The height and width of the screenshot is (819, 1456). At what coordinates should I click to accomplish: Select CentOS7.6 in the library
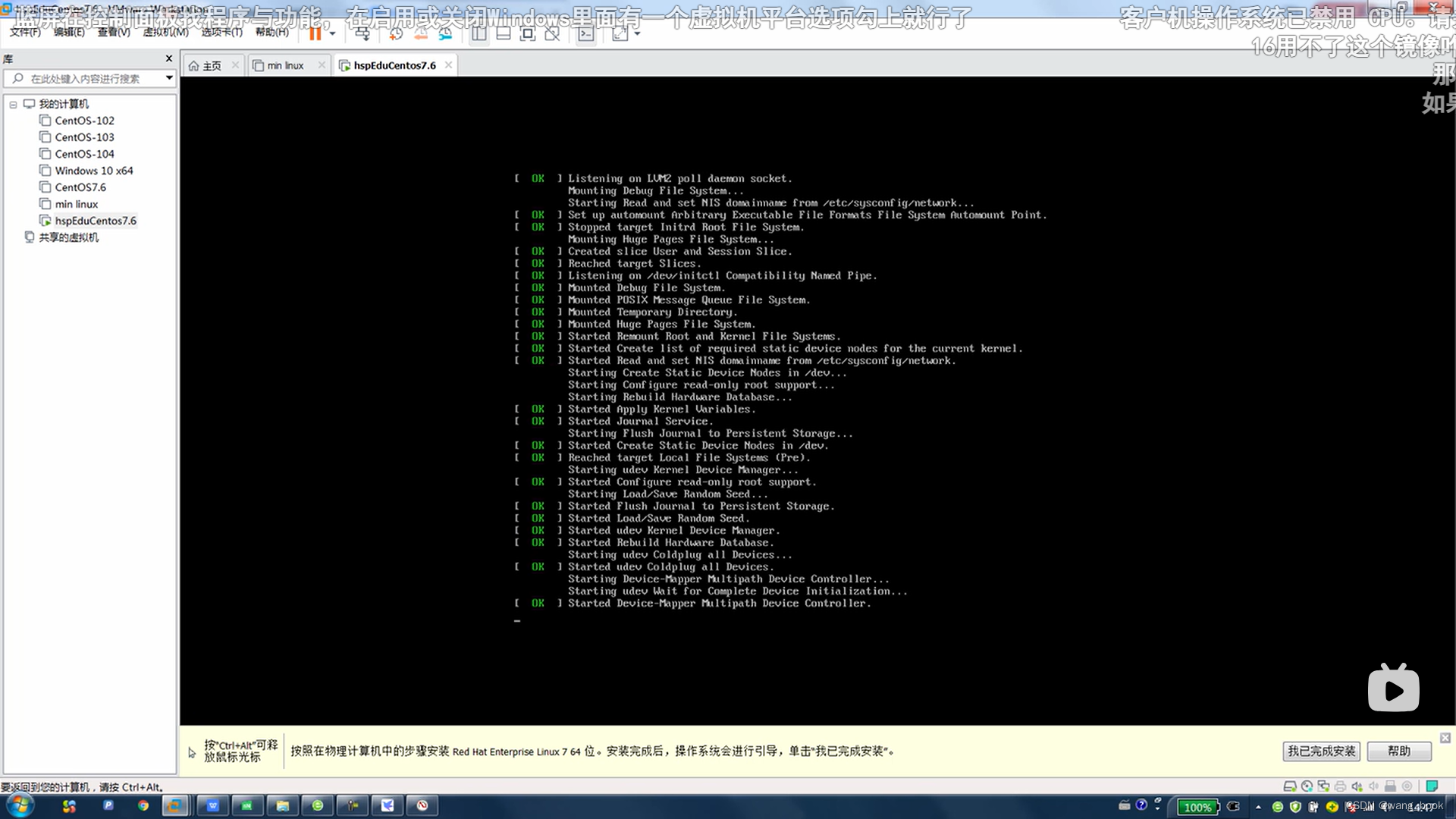(80, 187)
